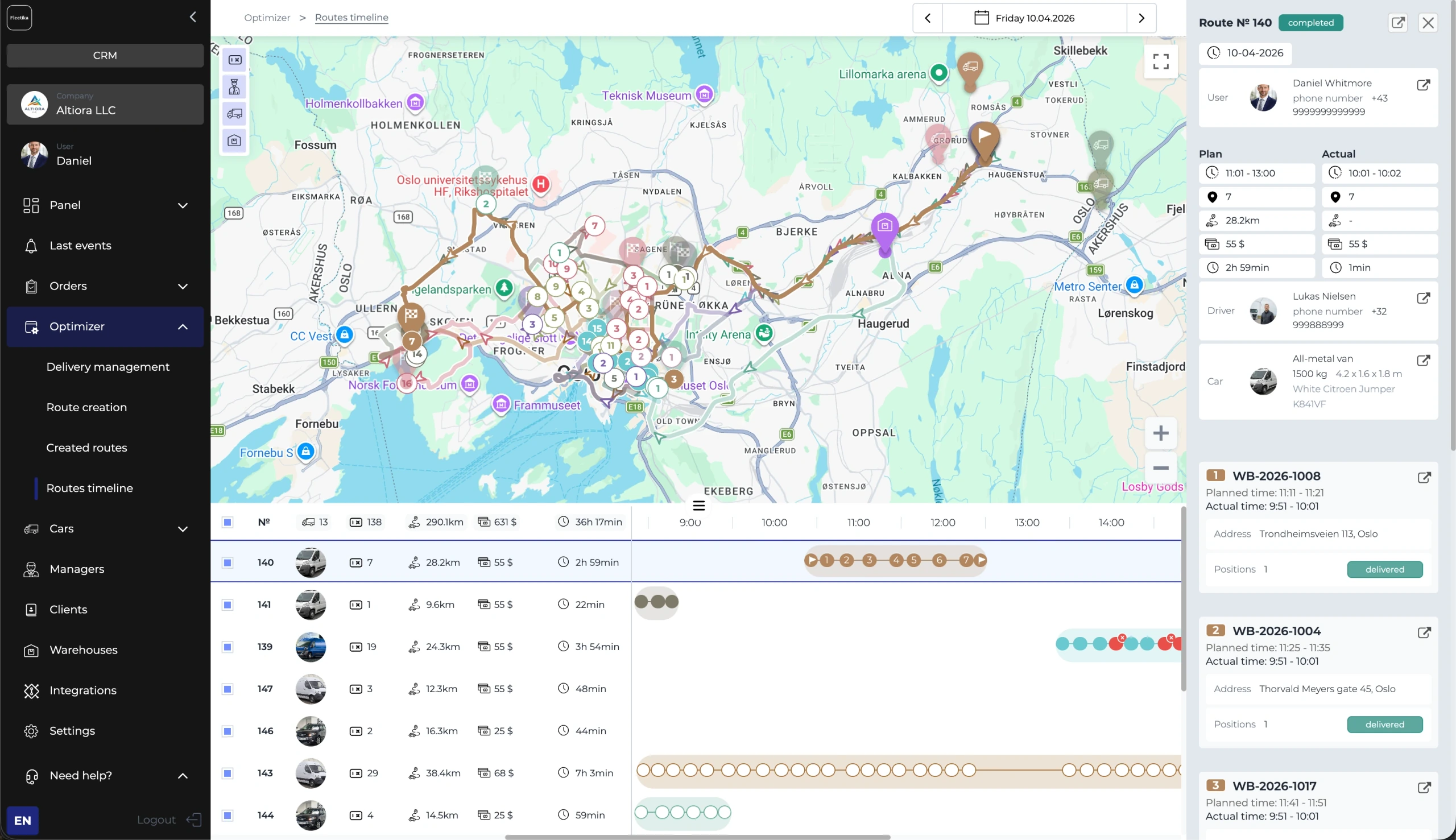Click the Routes timeline breadcrumb link

351,17
